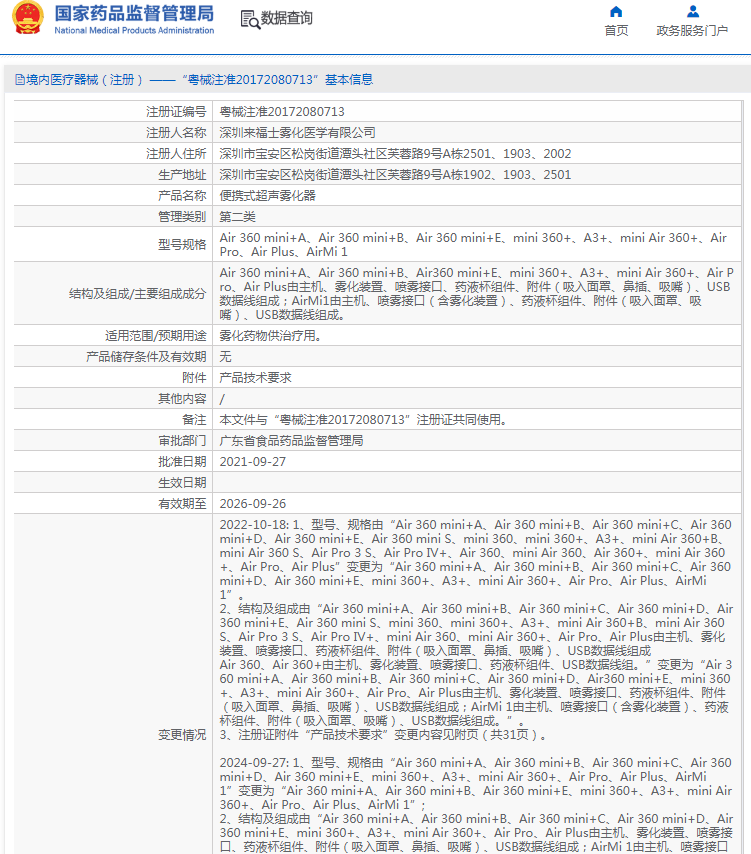
Task: Click the 管理类别 row label
Action: click(x=182, y=217)
